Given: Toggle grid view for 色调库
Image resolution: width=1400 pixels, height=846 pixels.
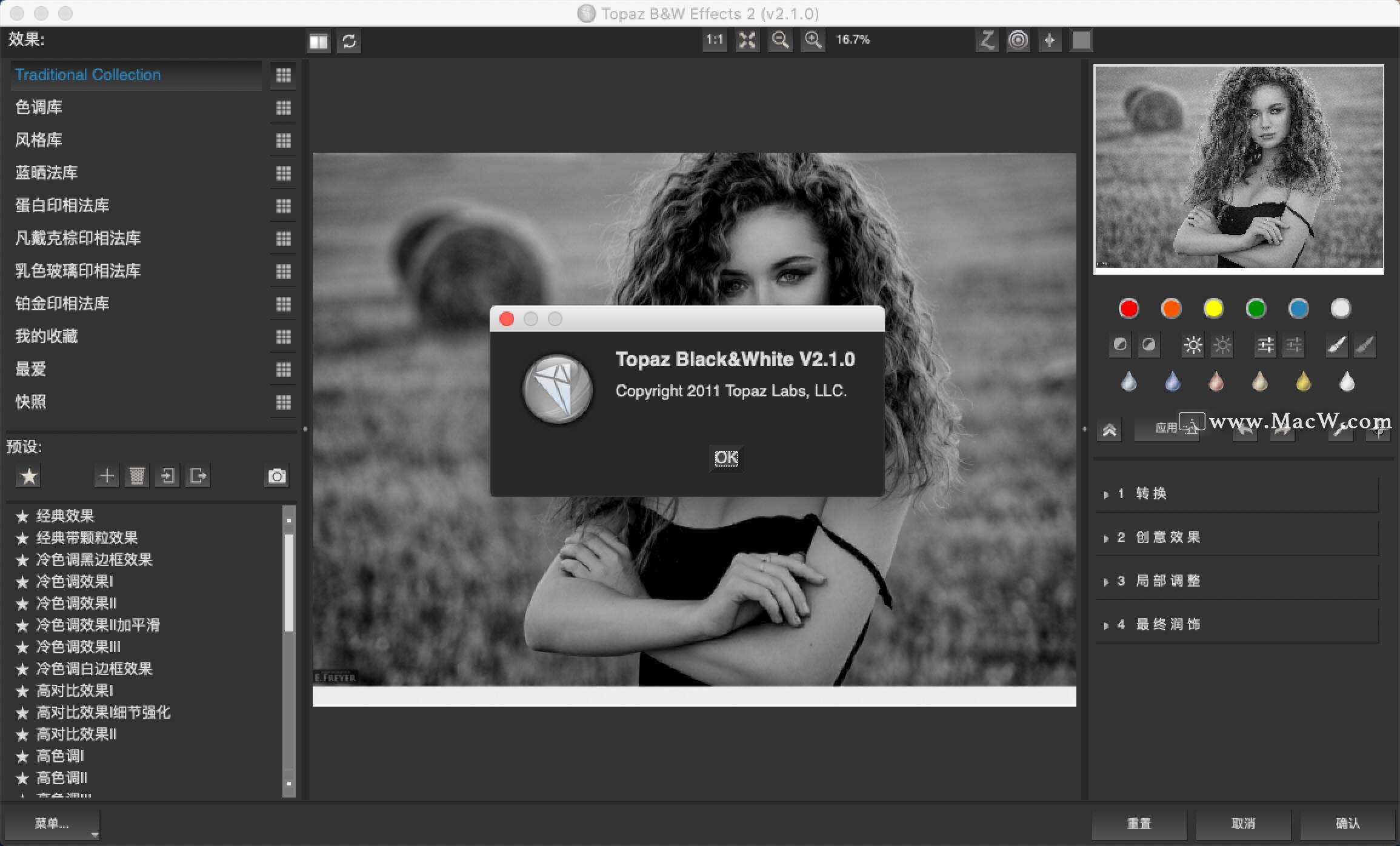Looking at the screenshot, I should [283, 108].
